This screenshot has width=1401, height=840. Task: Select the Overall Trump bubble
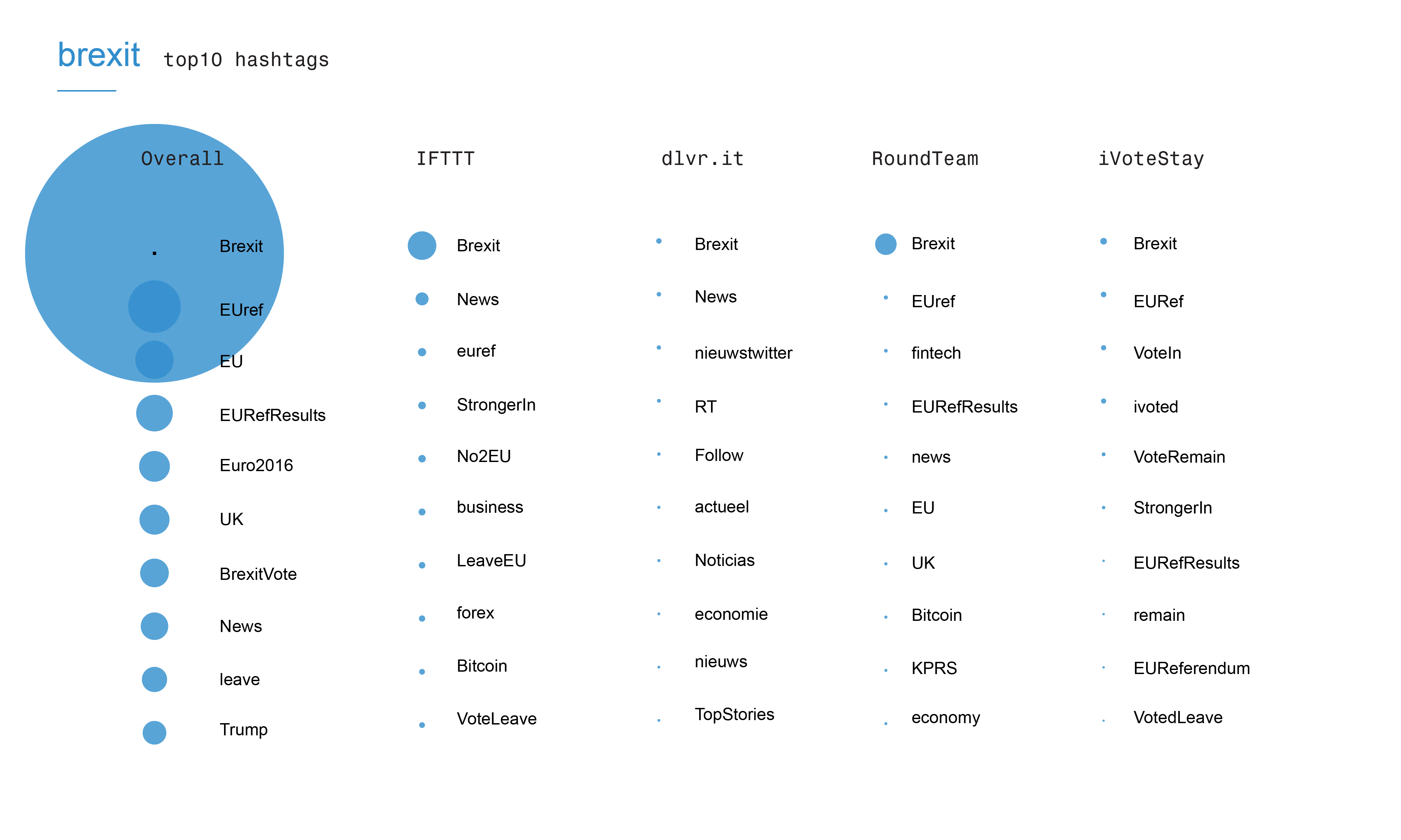(x=155, y=732)
